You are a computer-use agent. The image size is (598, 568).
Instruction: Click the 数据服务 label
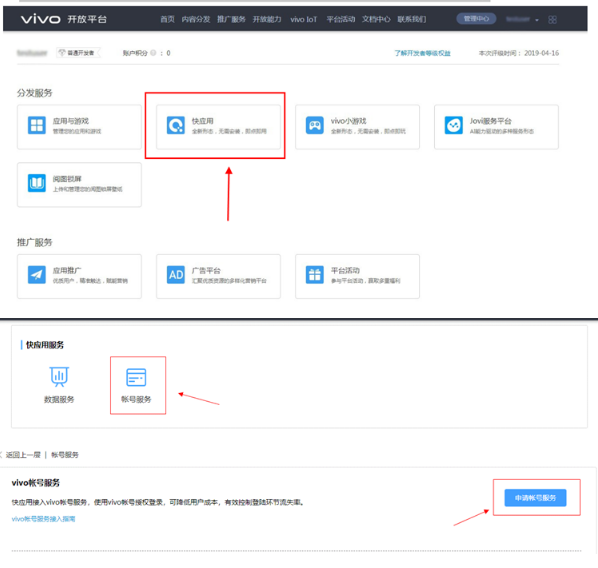pyautogui.click(x=59, y=399)
